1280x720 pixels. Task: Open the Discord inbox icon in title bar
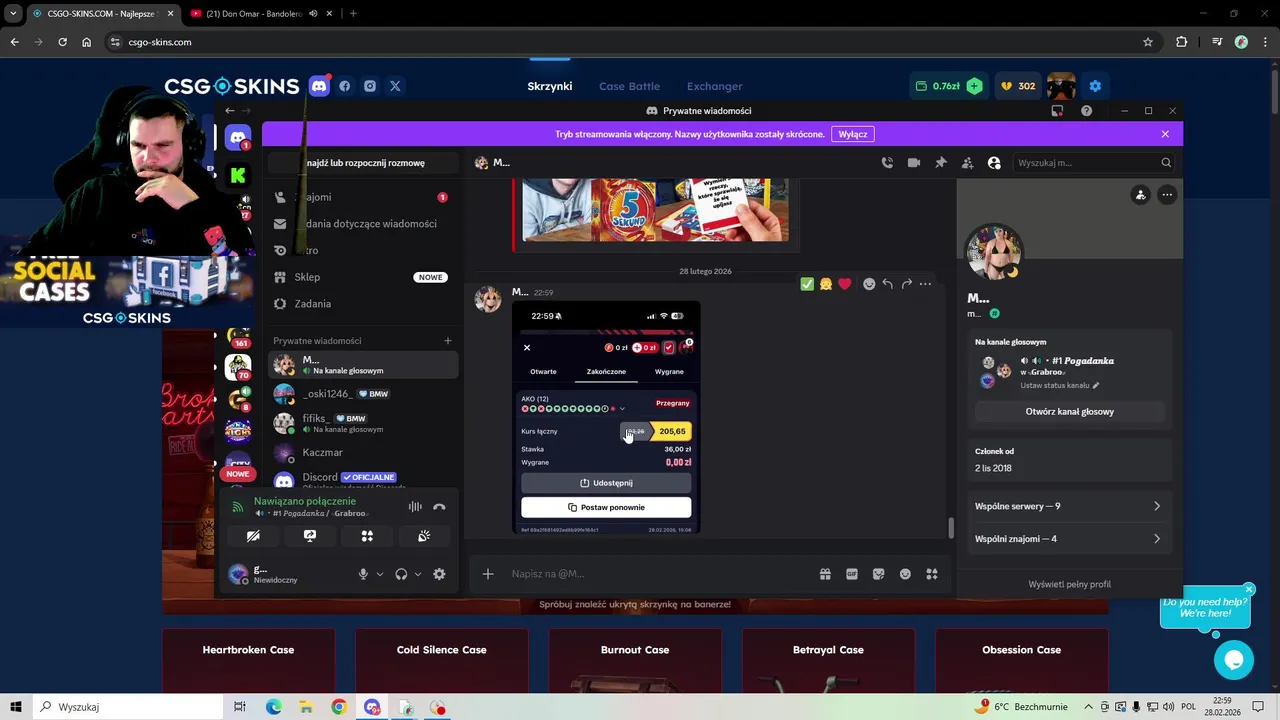[x=1057, y=111]
